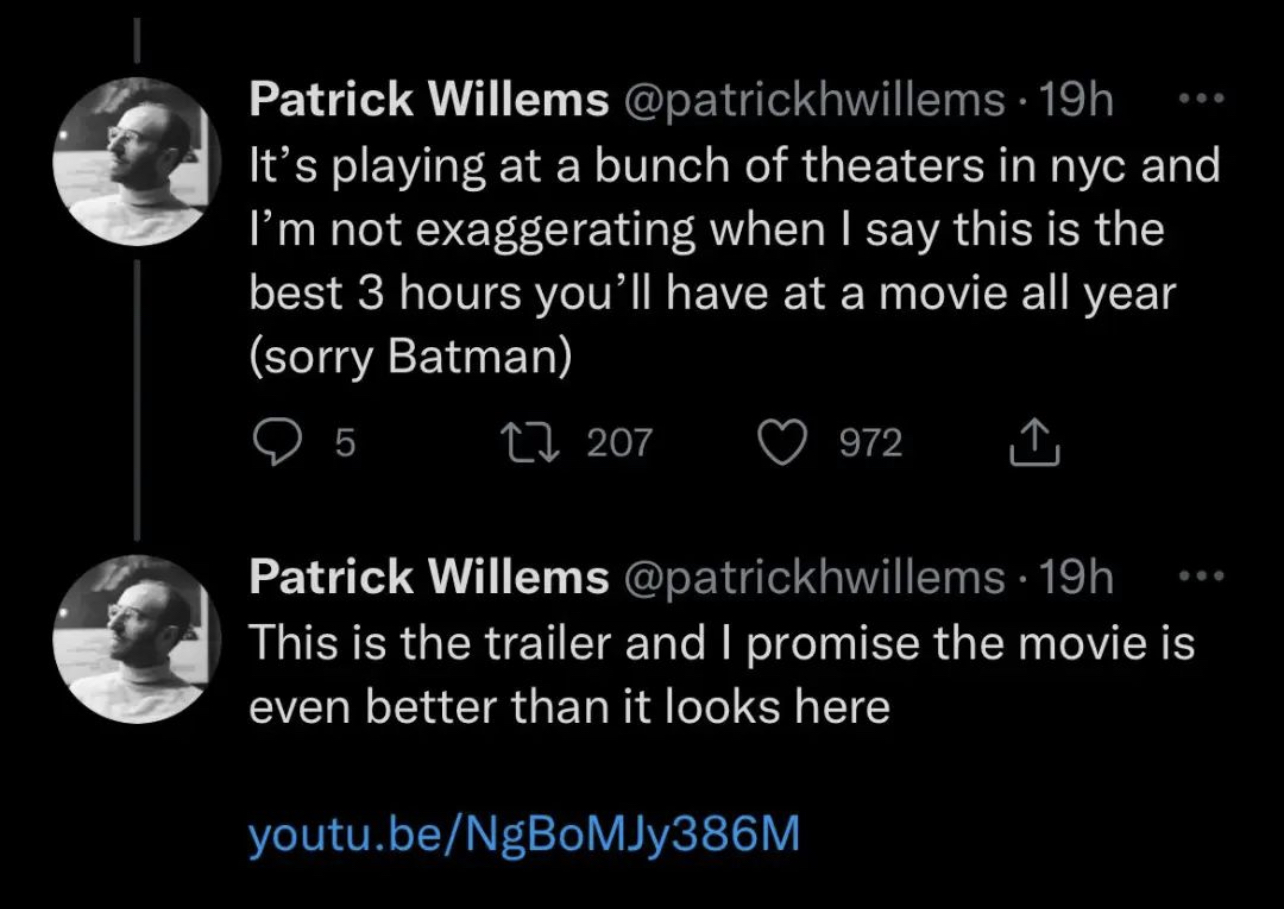The image size is (1284, 909).
Task: Open the 19h timestamp of first tweet
Action: (1077, 99)
